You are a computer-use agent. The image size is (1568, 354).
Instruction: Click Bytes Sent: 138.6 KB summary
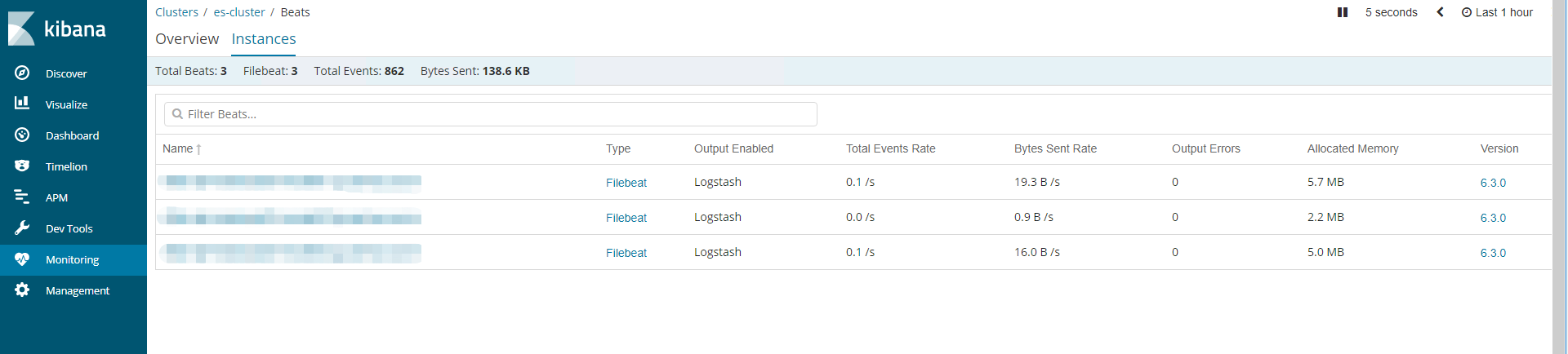474,71
